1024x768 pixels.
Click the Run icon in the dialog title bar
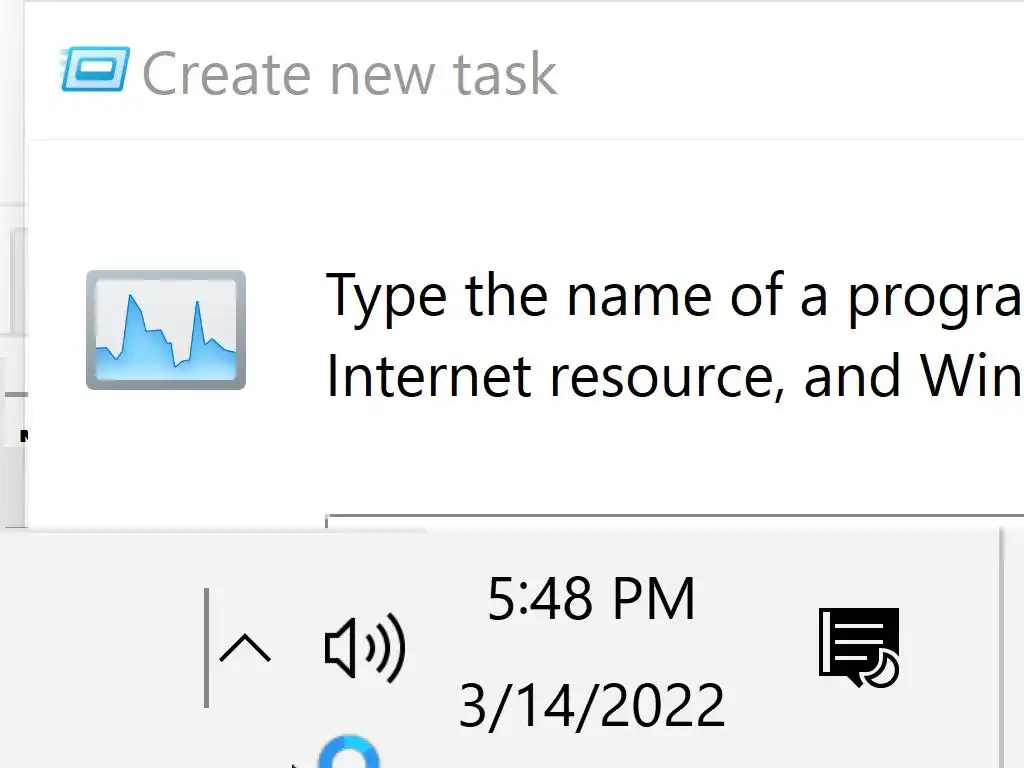(x=95, y=70)
